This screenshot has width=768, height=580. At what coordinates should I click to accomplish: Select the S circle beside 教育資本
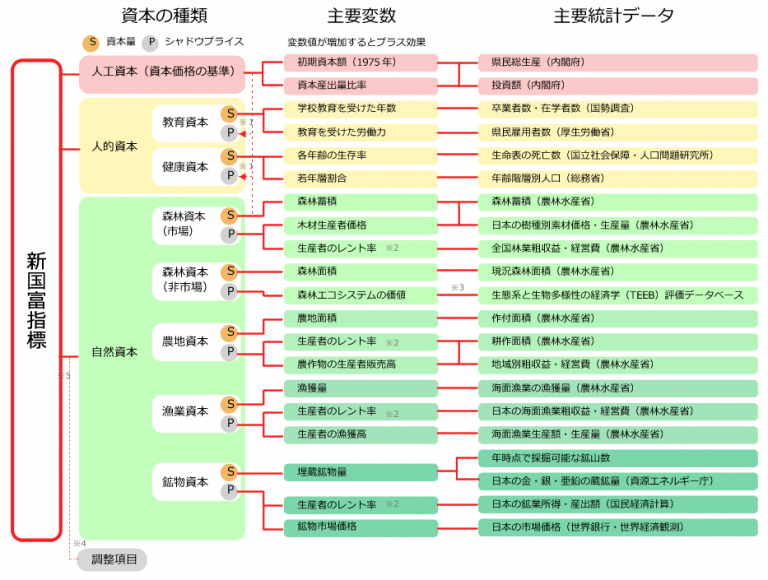click(x=229, y=114)
